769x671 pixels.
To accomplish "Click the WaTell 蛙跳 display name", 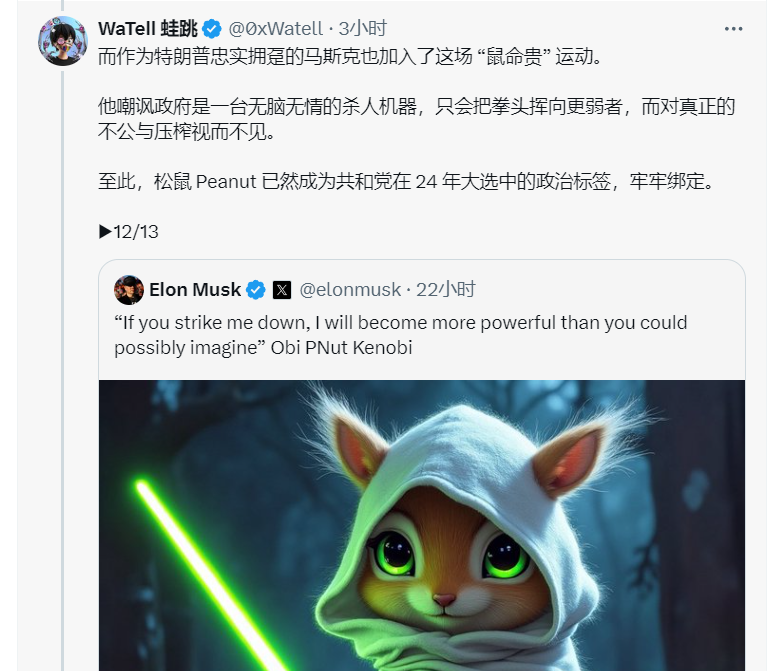I will pyautogui.click(x=148, y=29).
